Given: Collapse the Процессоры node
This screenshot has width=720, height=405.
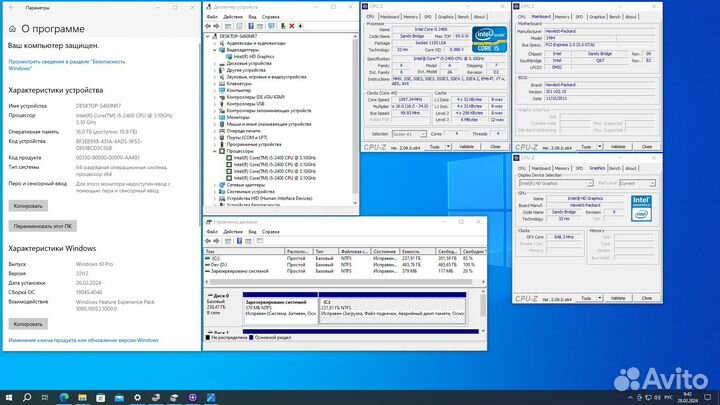Looking at the screenshot, I should [x=215, y=151].
